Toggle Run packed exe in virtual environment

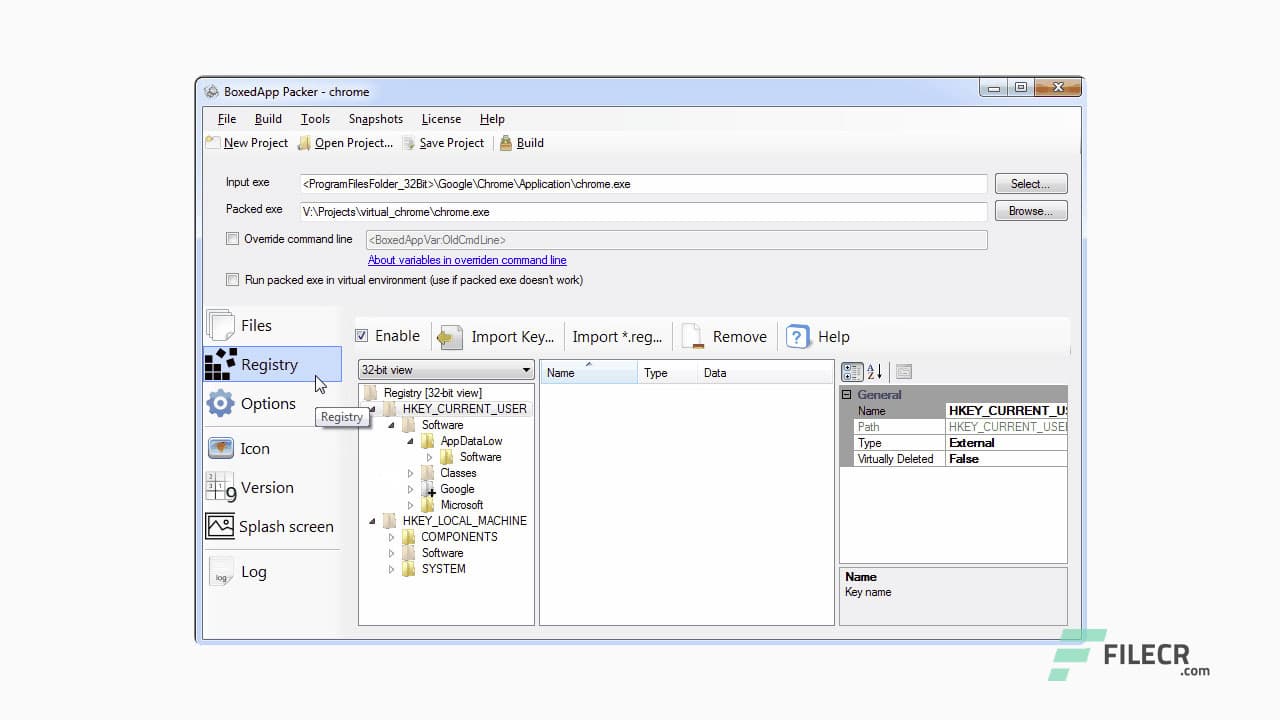pyautogui.click(x=233, y=280)
